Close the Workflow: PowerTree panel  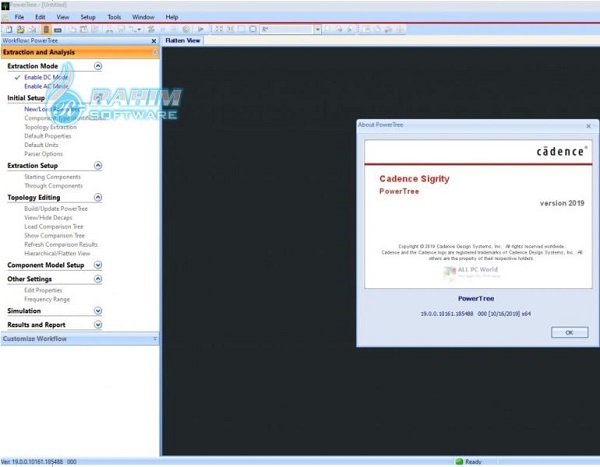point(154,41)
